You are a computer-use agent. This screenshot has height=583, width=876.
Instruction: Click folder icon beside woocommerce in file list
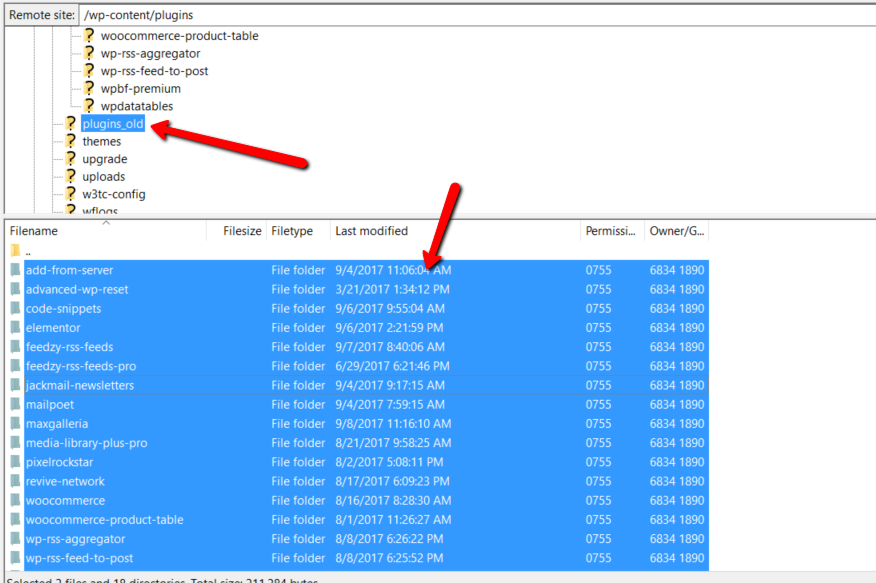click(x=15, y=500)
